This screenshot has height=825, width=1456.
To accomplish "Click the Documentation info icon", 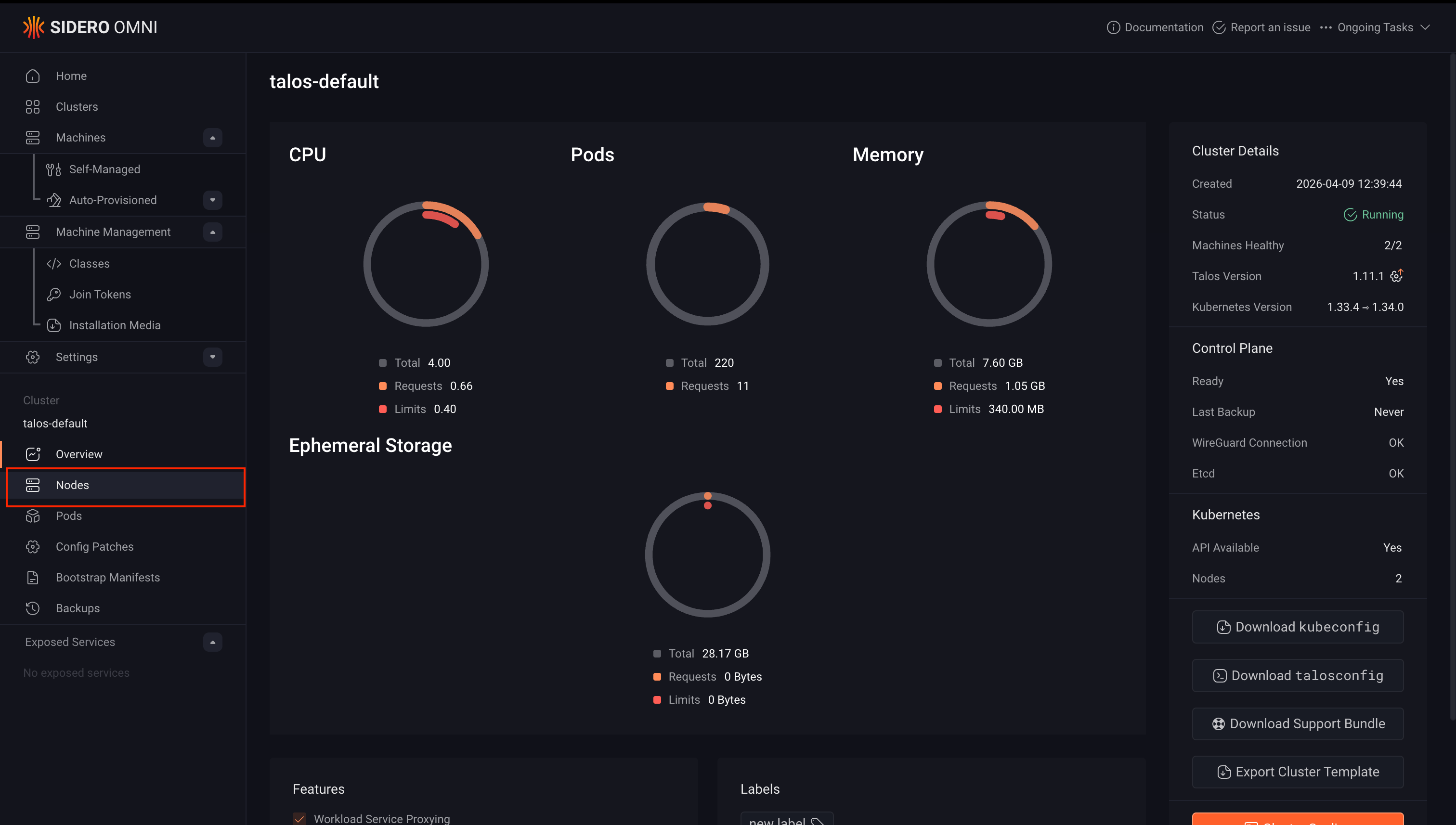I will click(x=1113, y=27).
